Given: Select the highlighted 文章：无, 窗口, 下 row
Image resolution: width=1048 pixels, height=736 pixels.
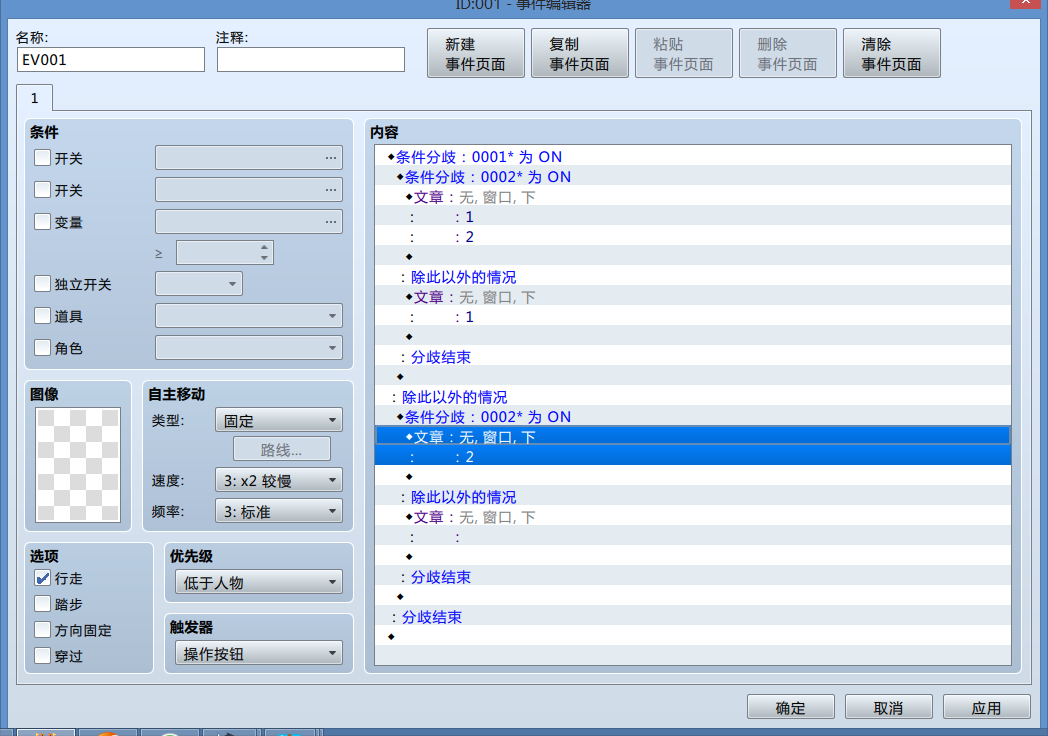Looking at the screenshot, I should coord(692,437).
